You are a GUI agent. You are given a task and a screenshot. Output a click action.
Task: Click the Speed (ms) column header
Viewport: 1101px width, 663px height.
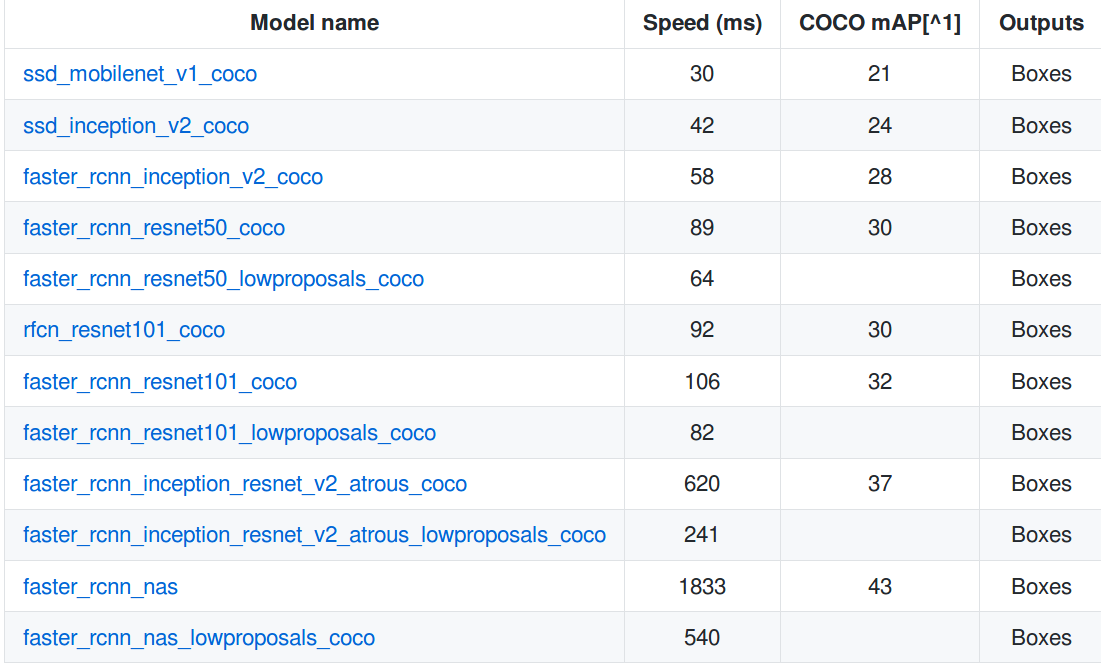point(702,23)
